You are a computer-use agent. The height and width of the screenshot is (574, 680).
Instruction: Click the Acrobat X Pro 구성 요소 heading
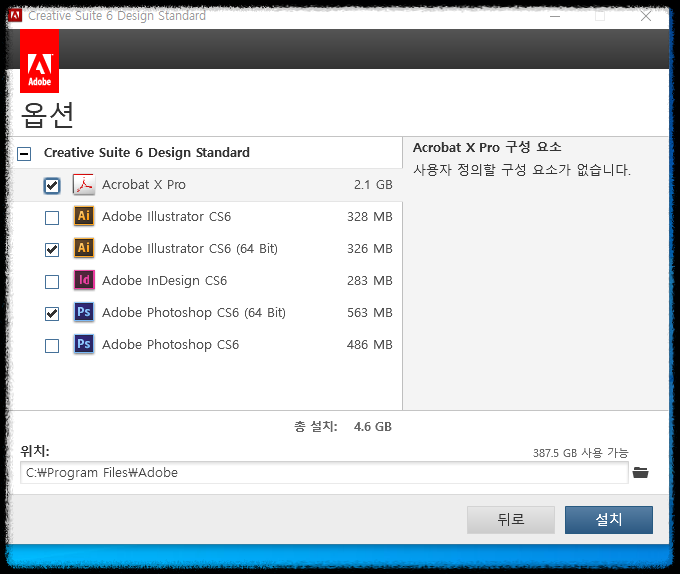tap(487, 147)
